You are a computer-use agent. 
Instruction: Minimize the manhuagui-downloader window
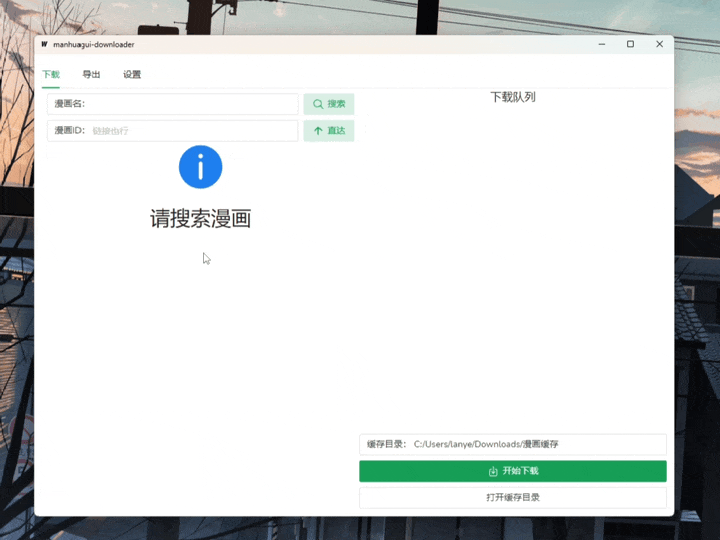point(602,44)
